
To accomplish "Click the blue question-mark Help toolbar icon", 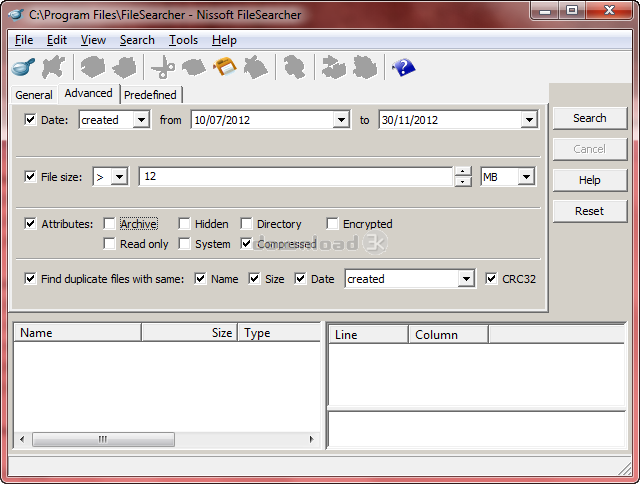I will click(x=403, y=67).
